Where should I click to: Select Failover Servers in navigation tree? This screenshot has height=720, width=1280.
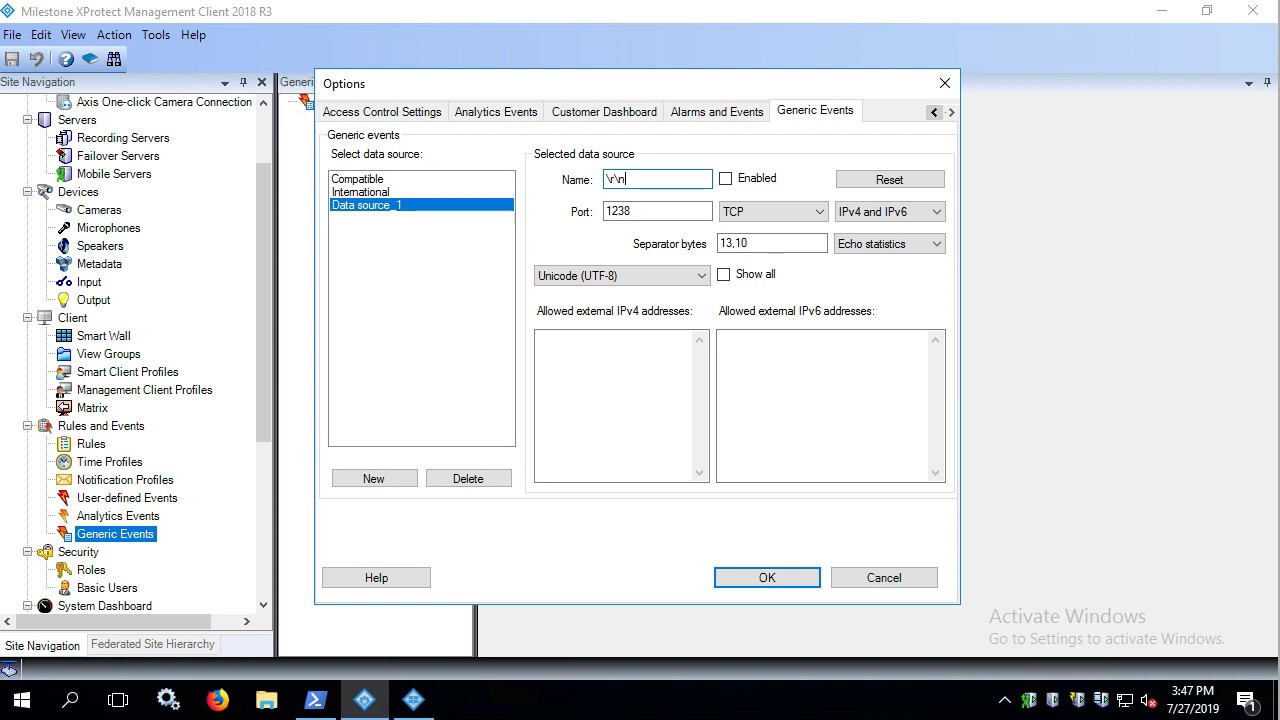tap(118, 156)
